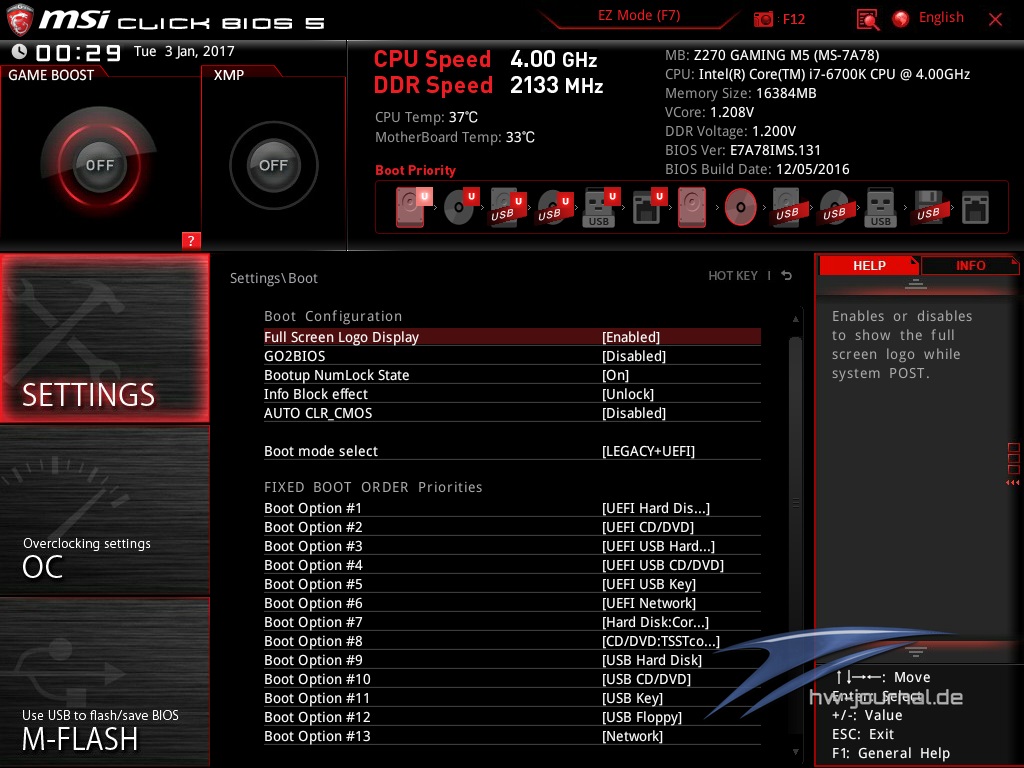Switch to the INFO tab
Screen dimensions: 1024x768
pyautogui.click(x=970, y=265)
